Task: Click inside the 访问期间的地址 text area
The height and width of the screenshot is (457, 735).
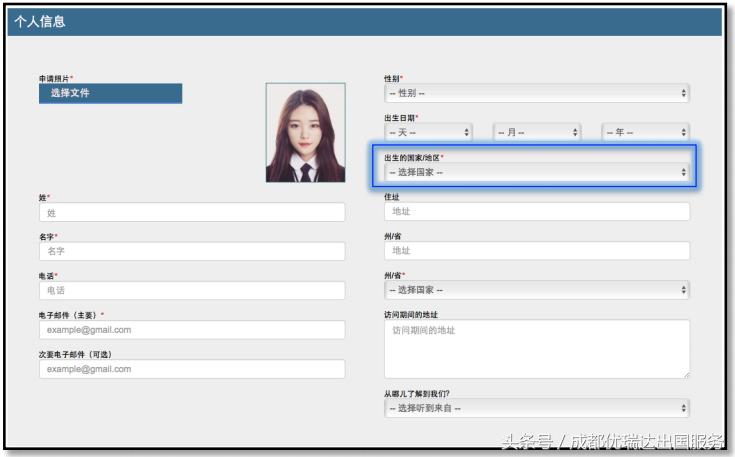Action: pos(537,348)
